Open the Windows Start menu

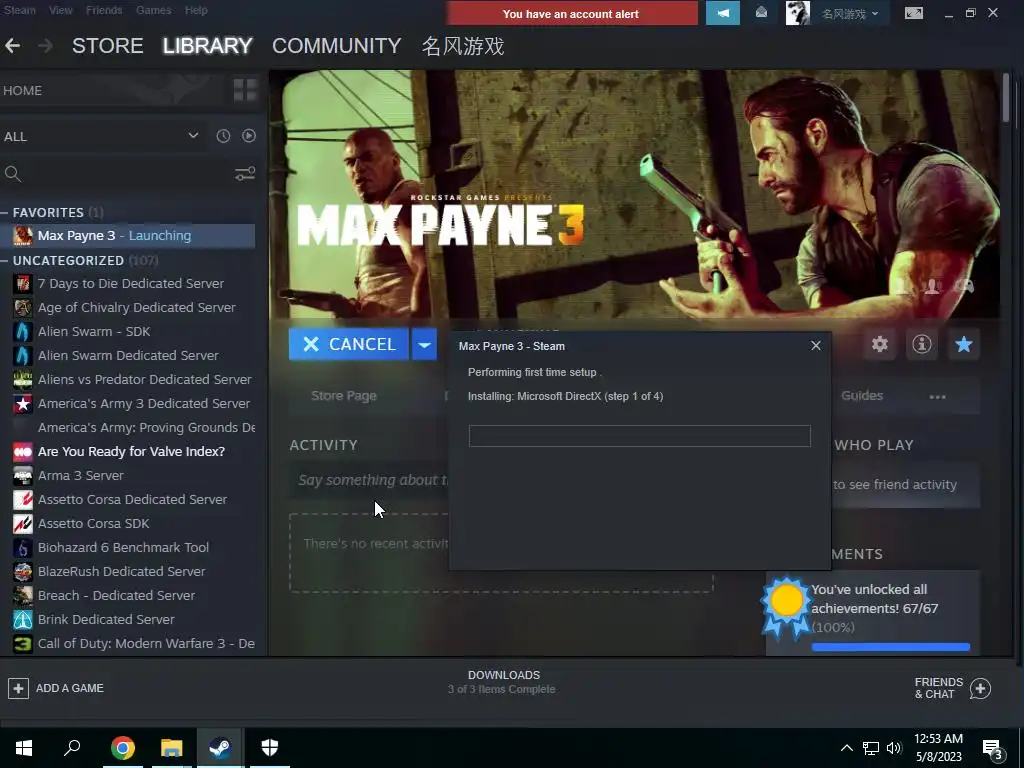tap(24, 748)
